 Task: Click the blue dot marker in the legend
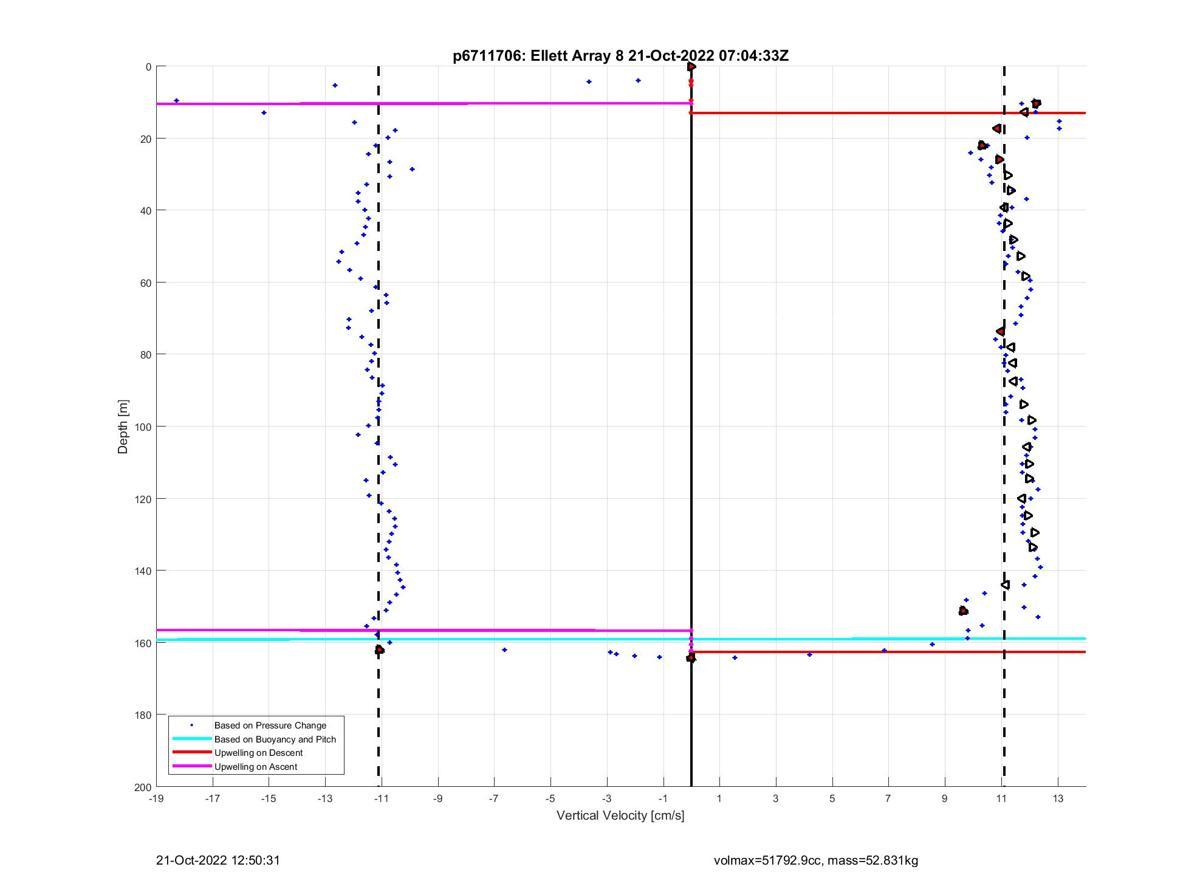191,725
